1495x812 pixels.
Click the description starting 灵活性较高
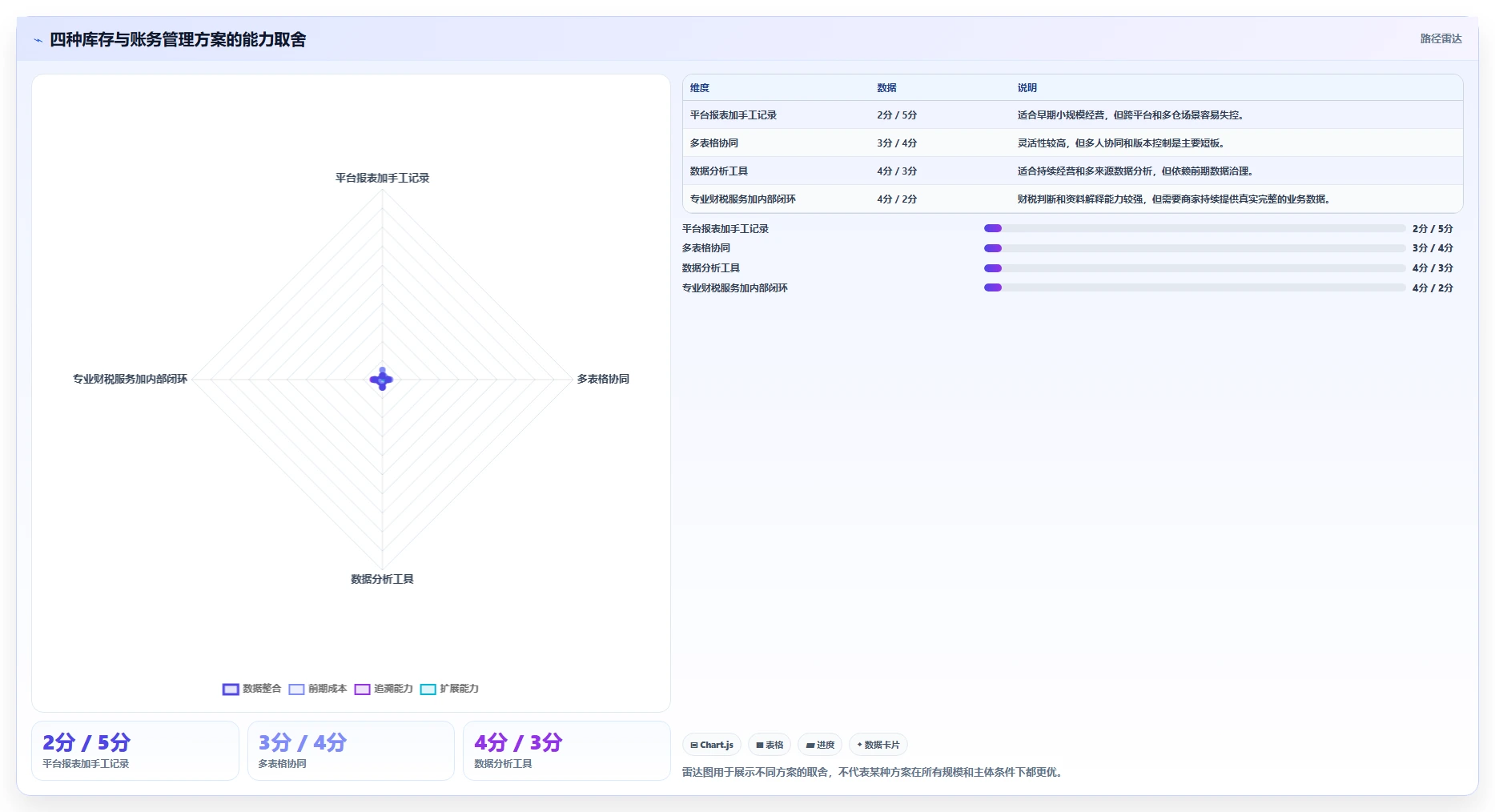[x=1121, y=143]
